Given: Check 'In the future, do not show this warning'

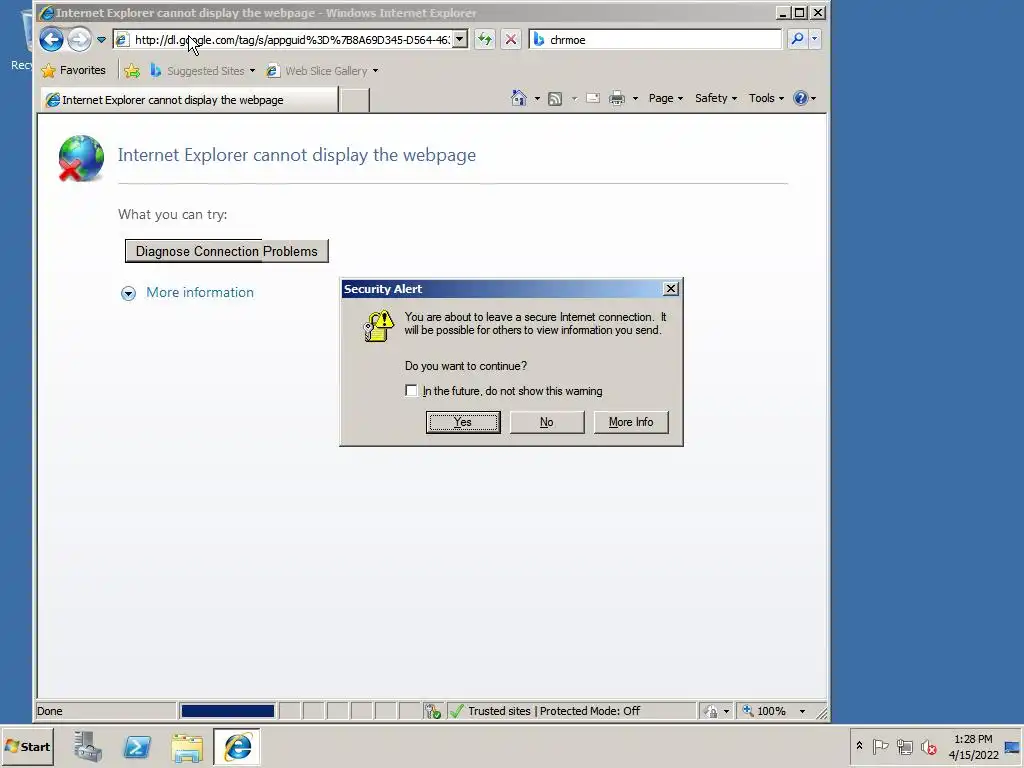Looking at the screenshot, I should coord(411,391).
